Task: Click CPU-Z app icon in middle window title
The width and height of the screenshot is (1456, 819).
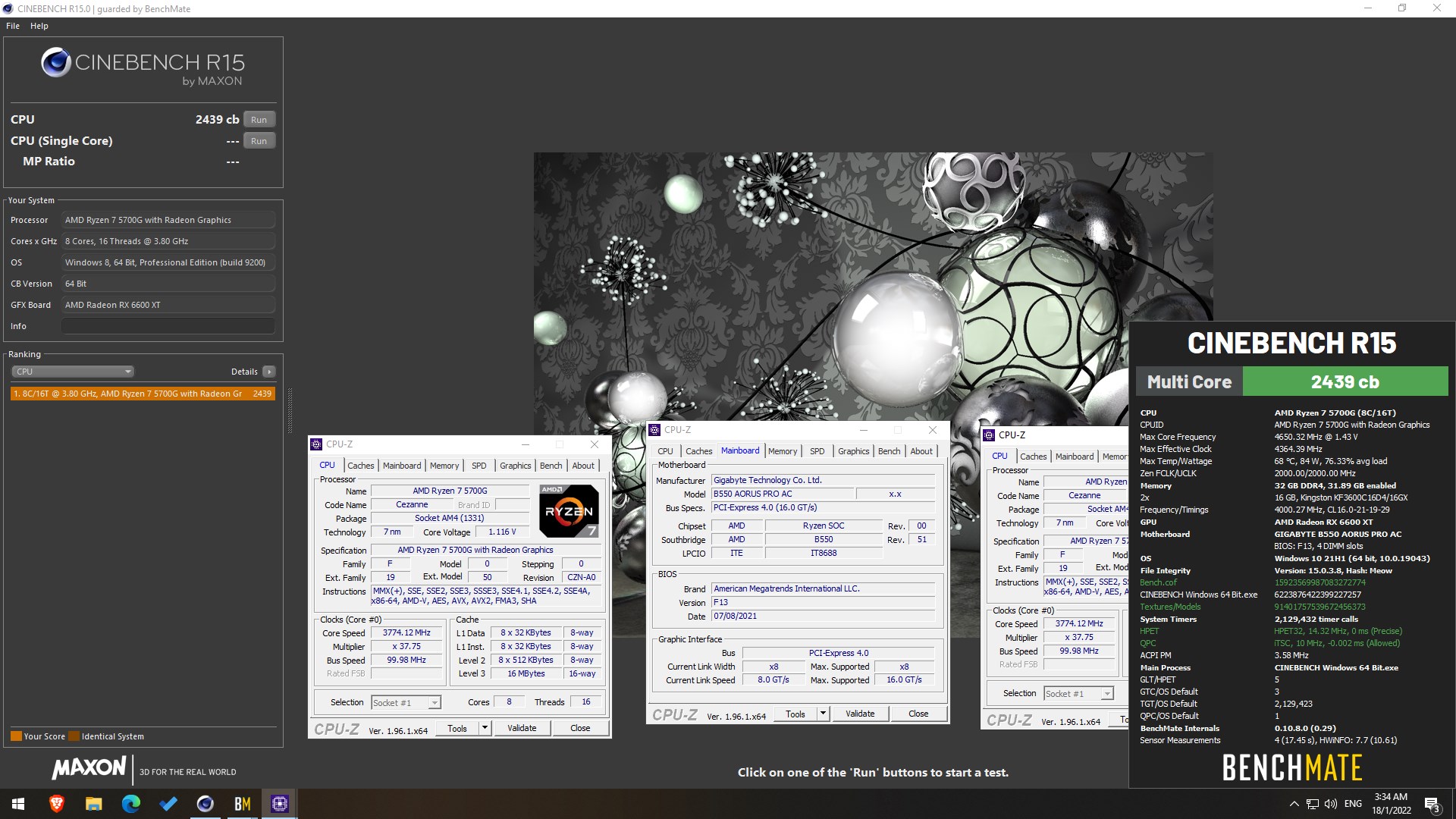Action: coord(654,430)
